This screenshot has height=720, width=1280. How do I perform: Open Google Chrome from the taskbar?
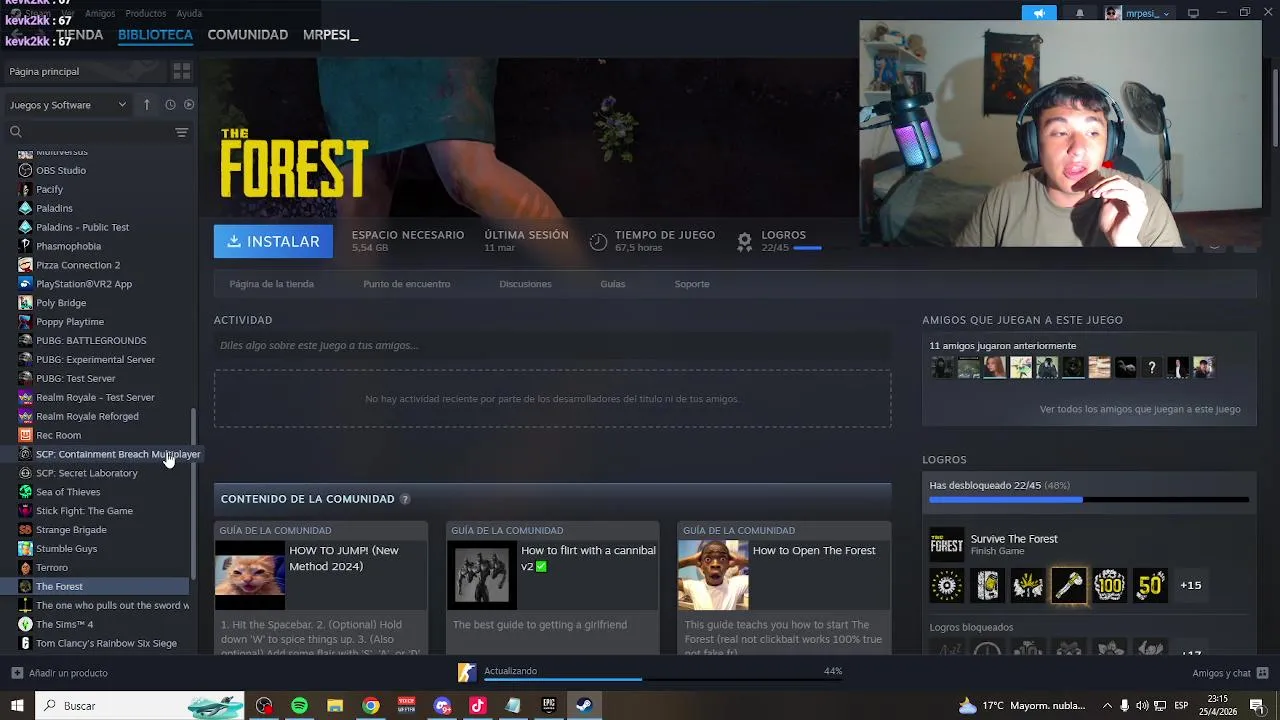pyautogui.click(x=371, y=705)
